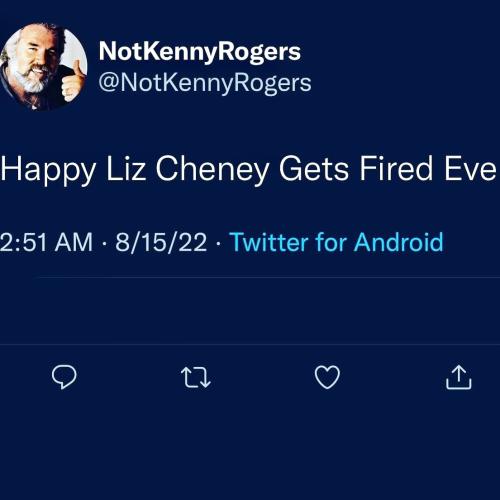The image size is (500, 500).
Task: Click the Twitter for Android source link
Action: [x=336, y=242]
